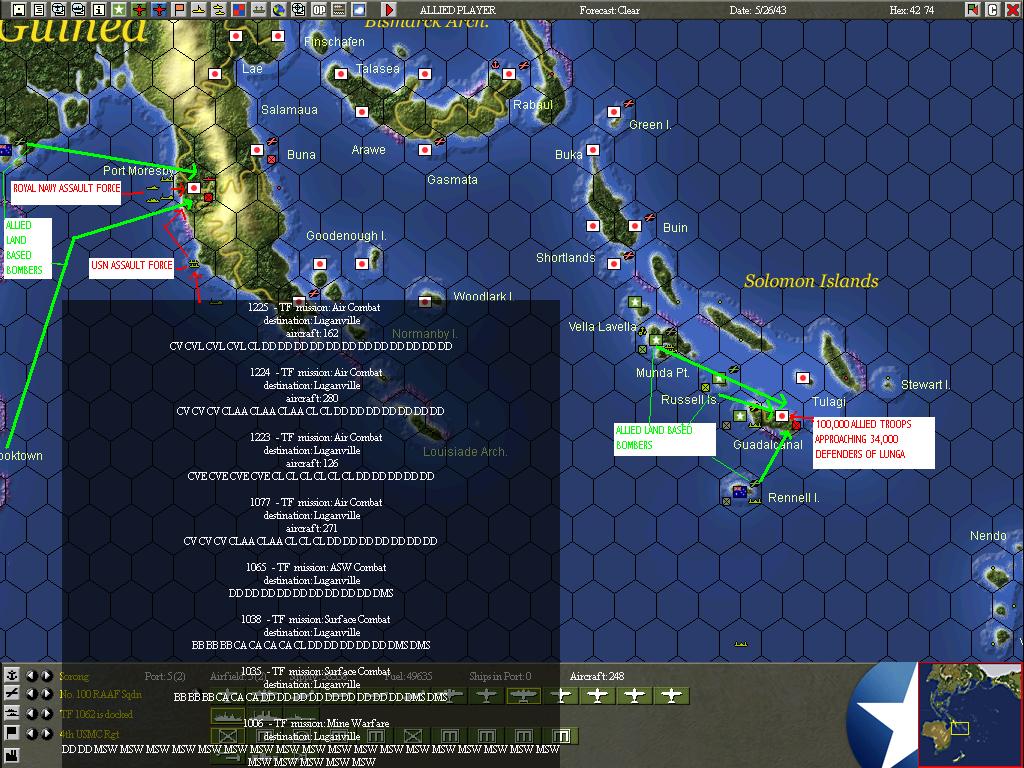Click the red and blue checkered squares icon

pos(238,10)
